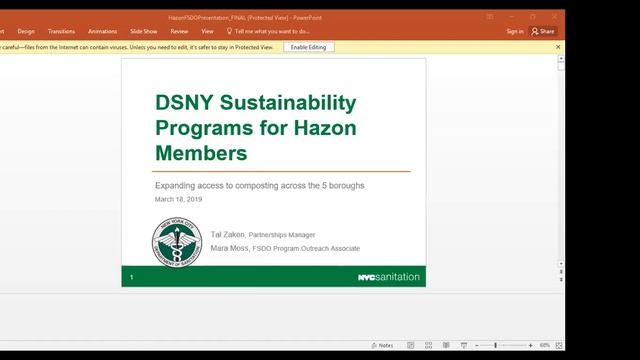Click 'Mara Moss, FSDO Program Outreach Associate' text
The image size is (640, 360).
click(285, 248)
